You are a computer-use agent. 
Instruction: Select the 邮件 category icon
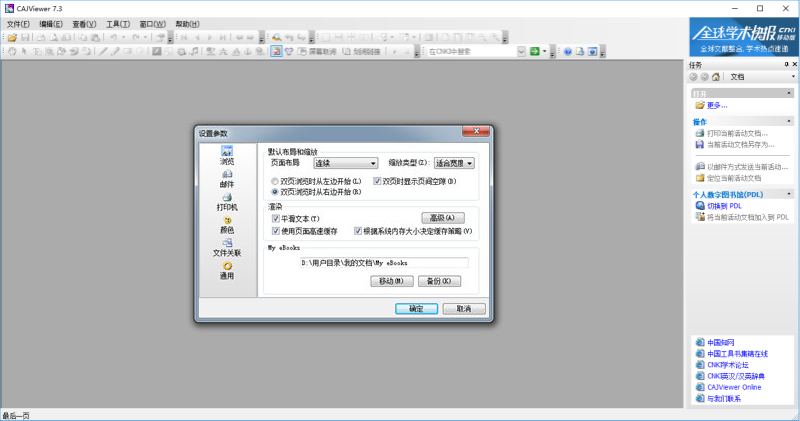[226, 175]
